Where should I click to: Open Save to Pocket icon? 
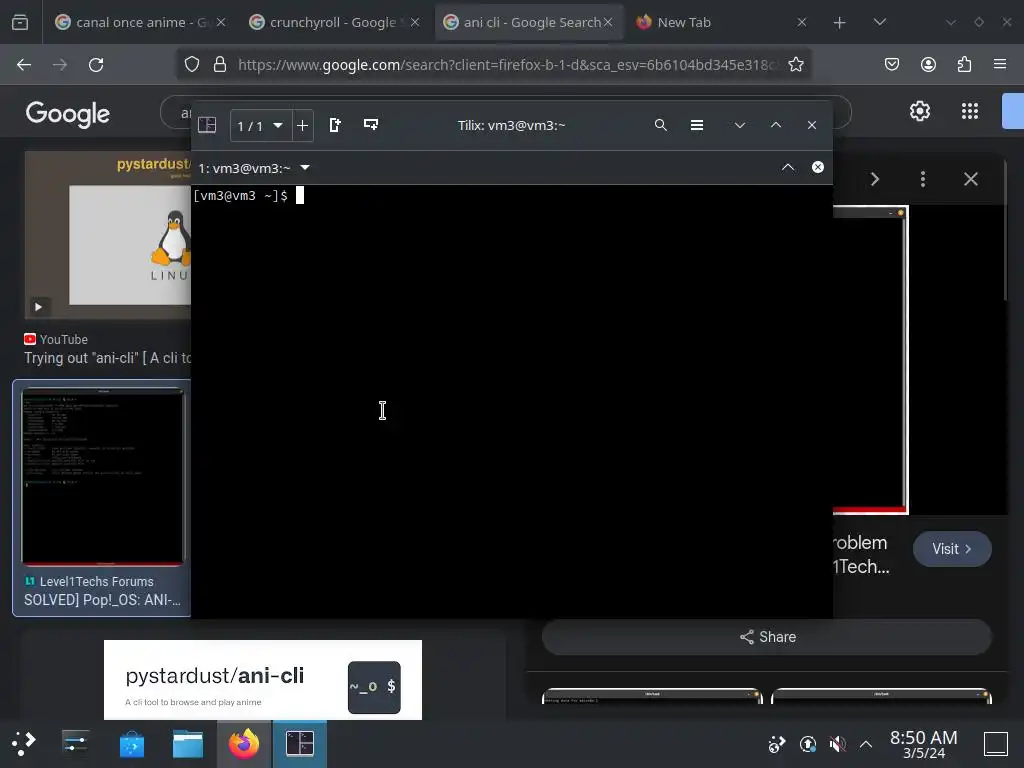(x=892, y=64)
